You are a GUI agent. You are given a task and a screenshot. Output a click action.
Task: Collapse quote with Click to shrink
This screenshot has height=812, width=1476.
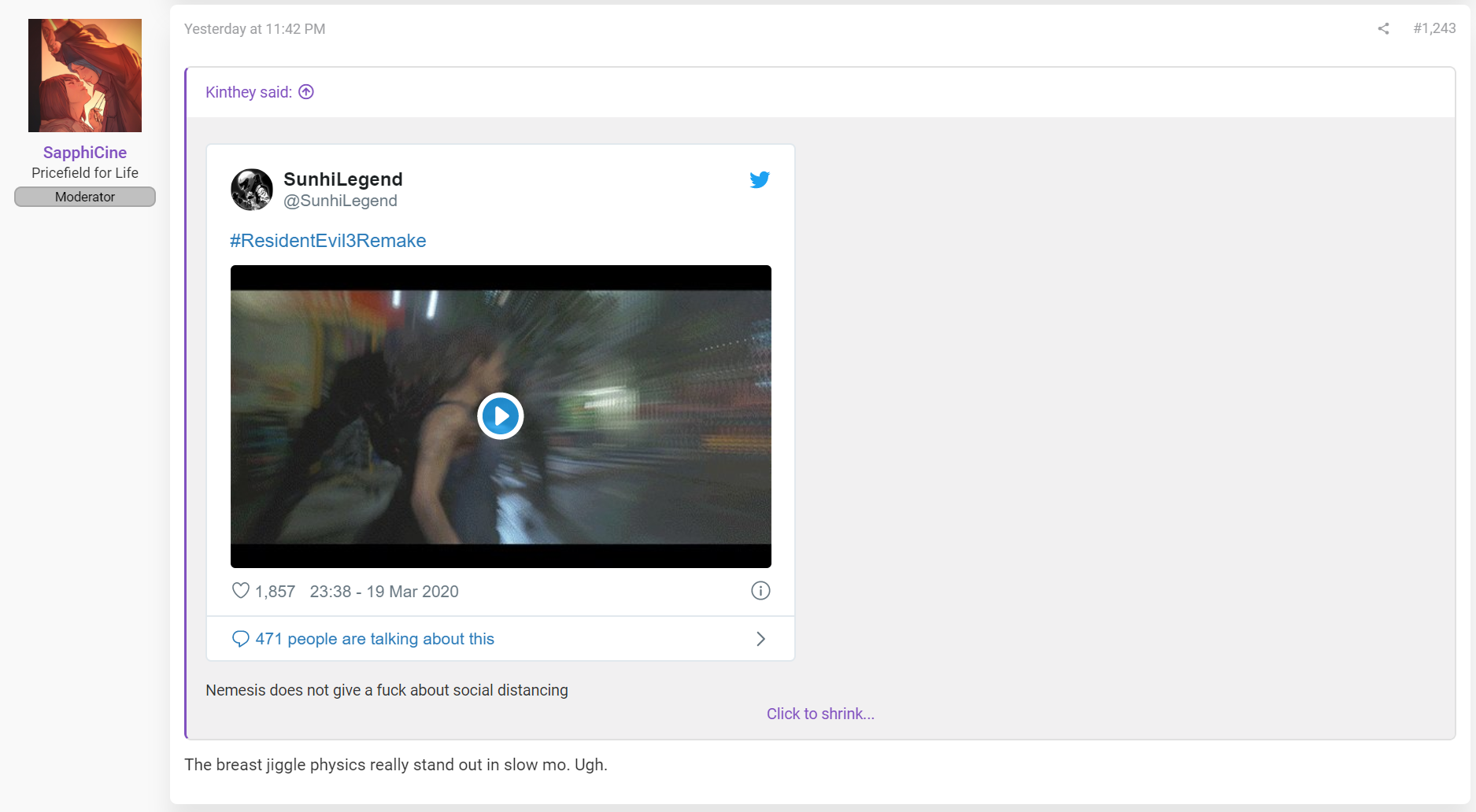pos(820,714)
